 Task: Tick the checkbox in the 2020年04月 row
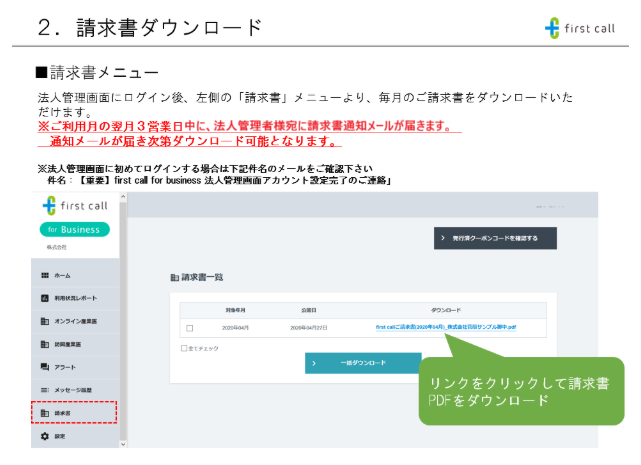190,328
